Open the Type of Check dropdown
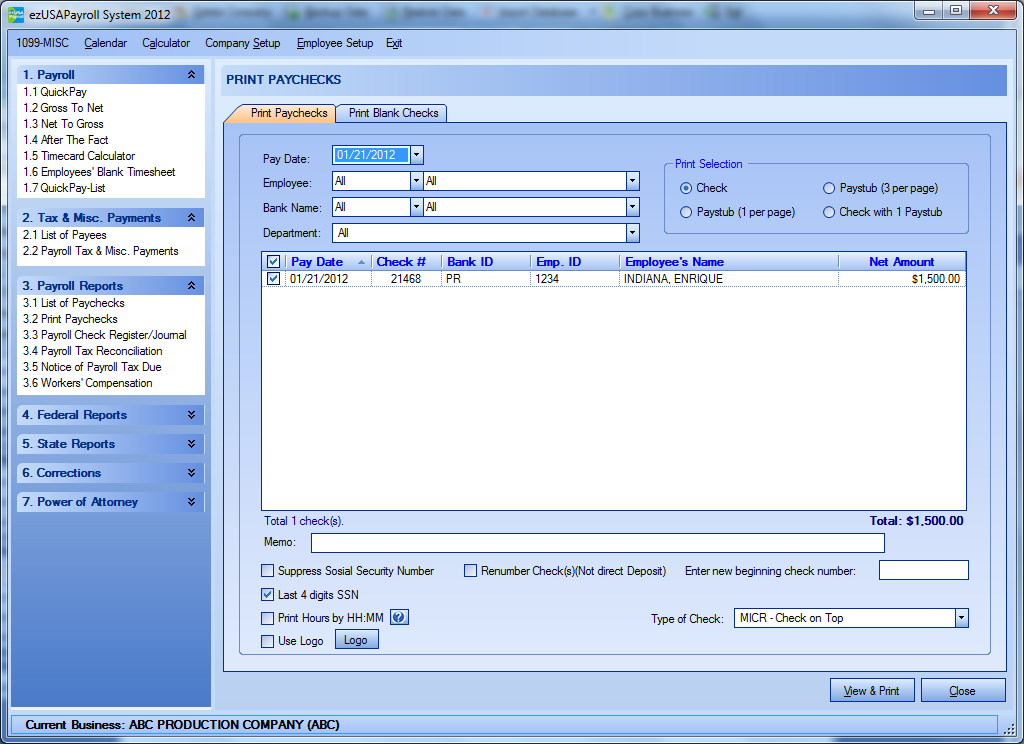The width and height of the screenshot is (1024, 744). point(961,618)
